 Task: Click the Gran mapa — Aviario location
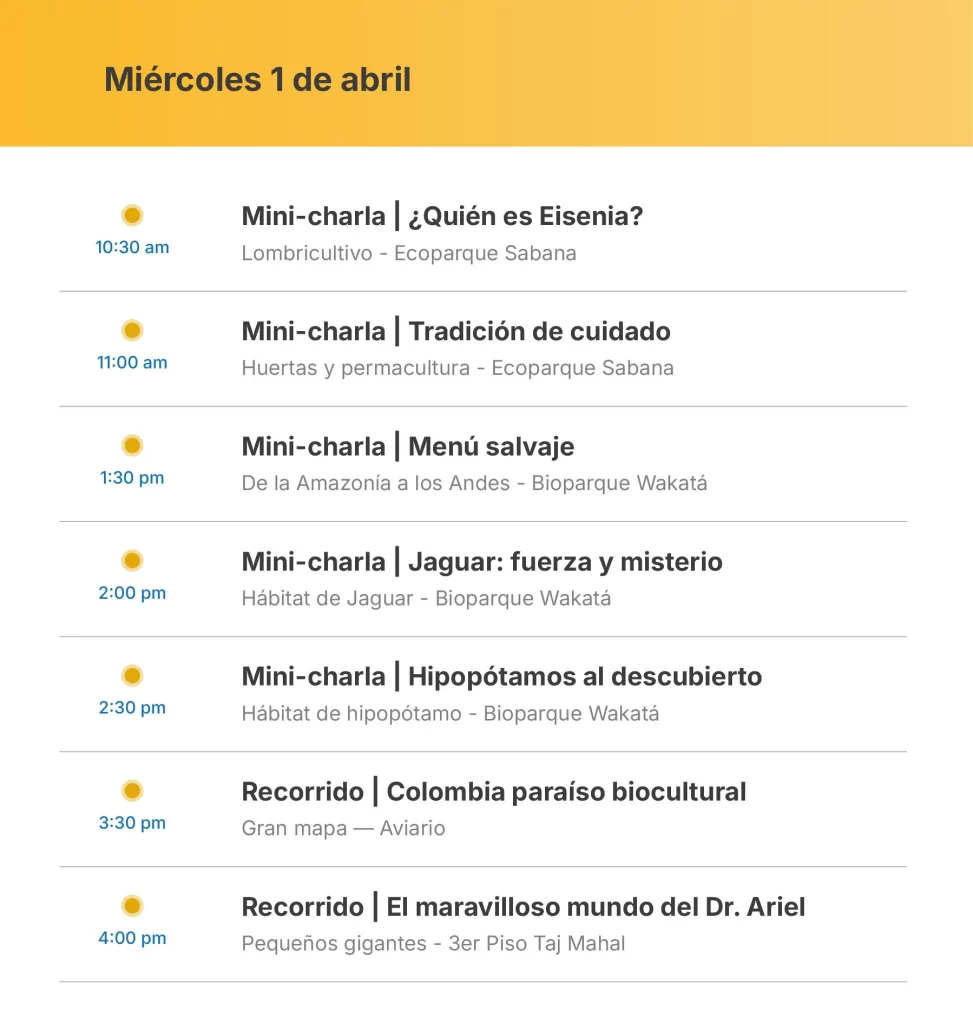(x=343, y=828)
